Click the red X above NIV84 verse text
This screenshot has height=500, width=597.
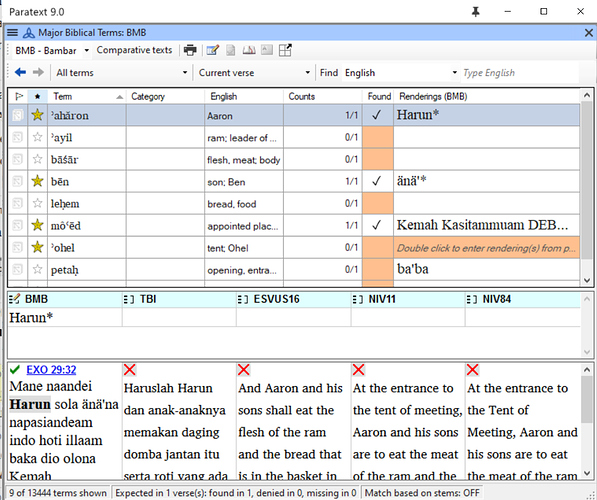pos(472,369)
